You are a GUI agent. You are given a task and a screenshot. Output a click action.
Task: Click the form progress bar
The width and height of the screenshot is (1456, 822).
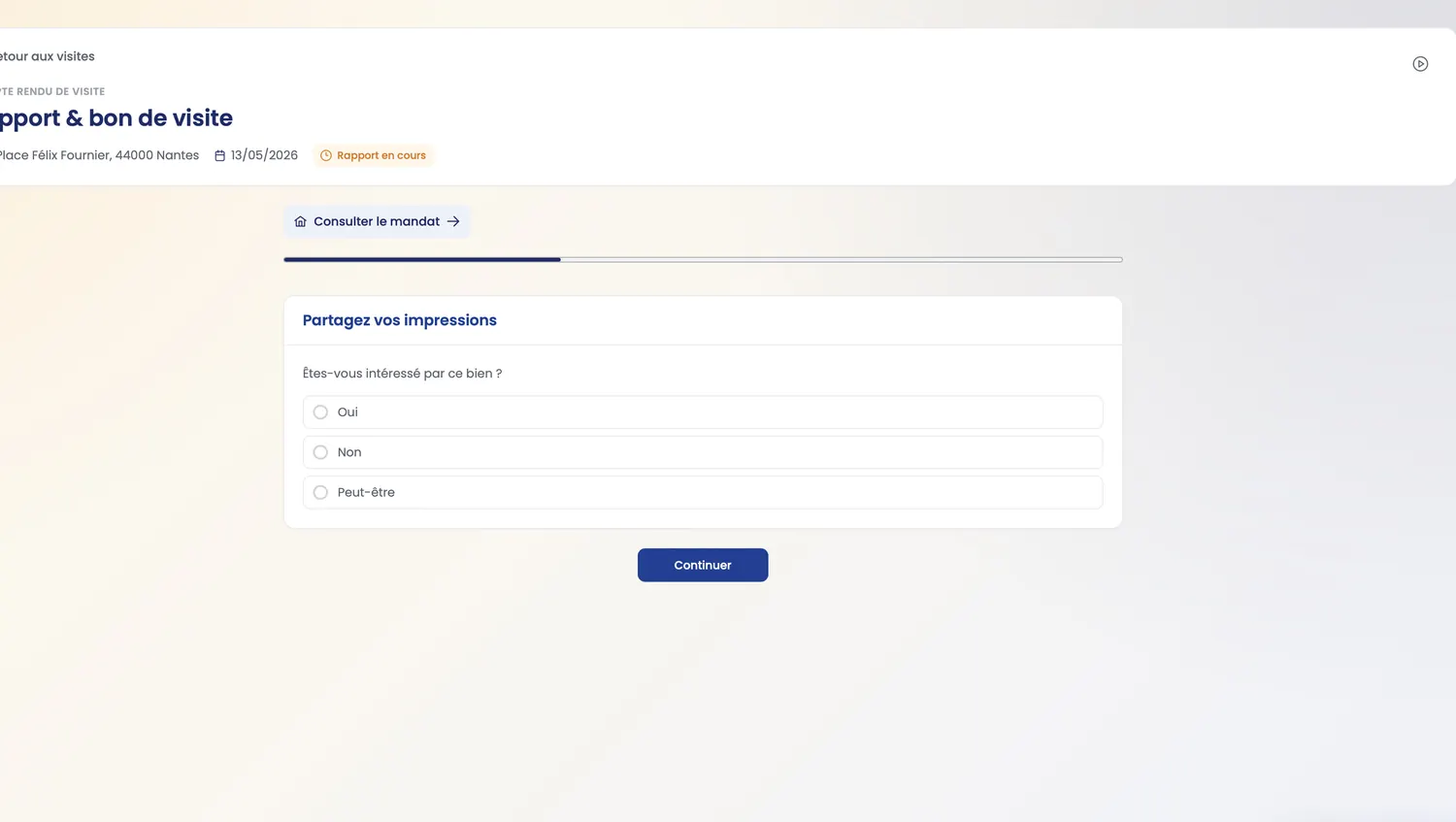coord(703,259)
